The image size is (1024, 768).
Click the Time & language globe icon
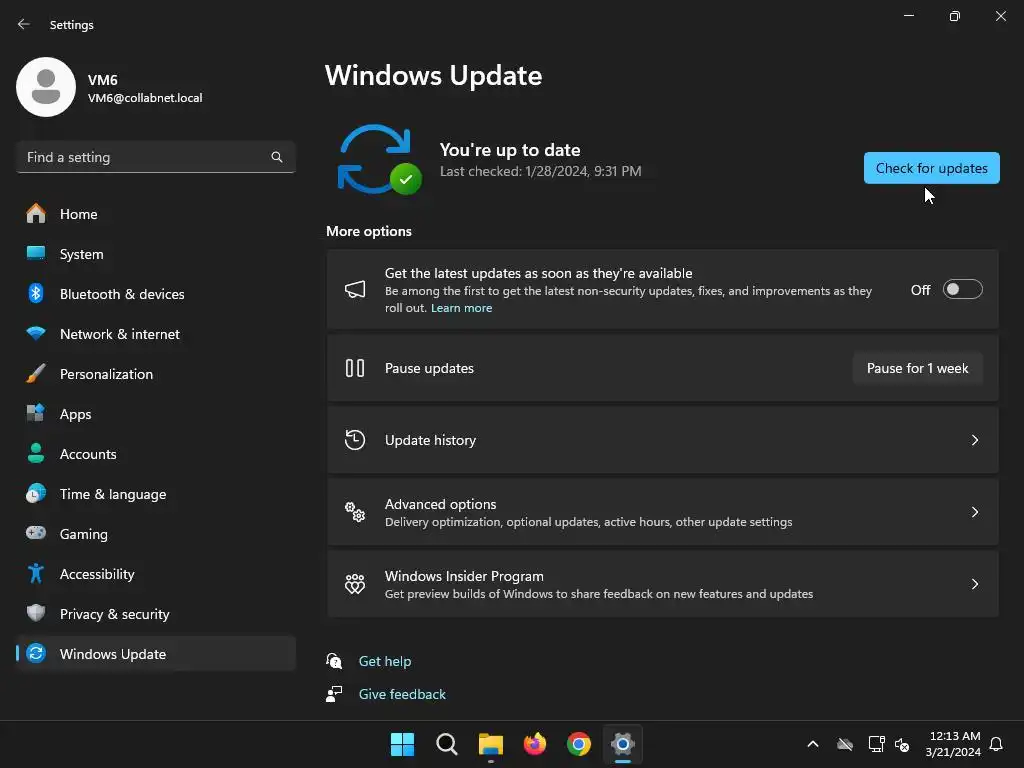coord(36,493)
